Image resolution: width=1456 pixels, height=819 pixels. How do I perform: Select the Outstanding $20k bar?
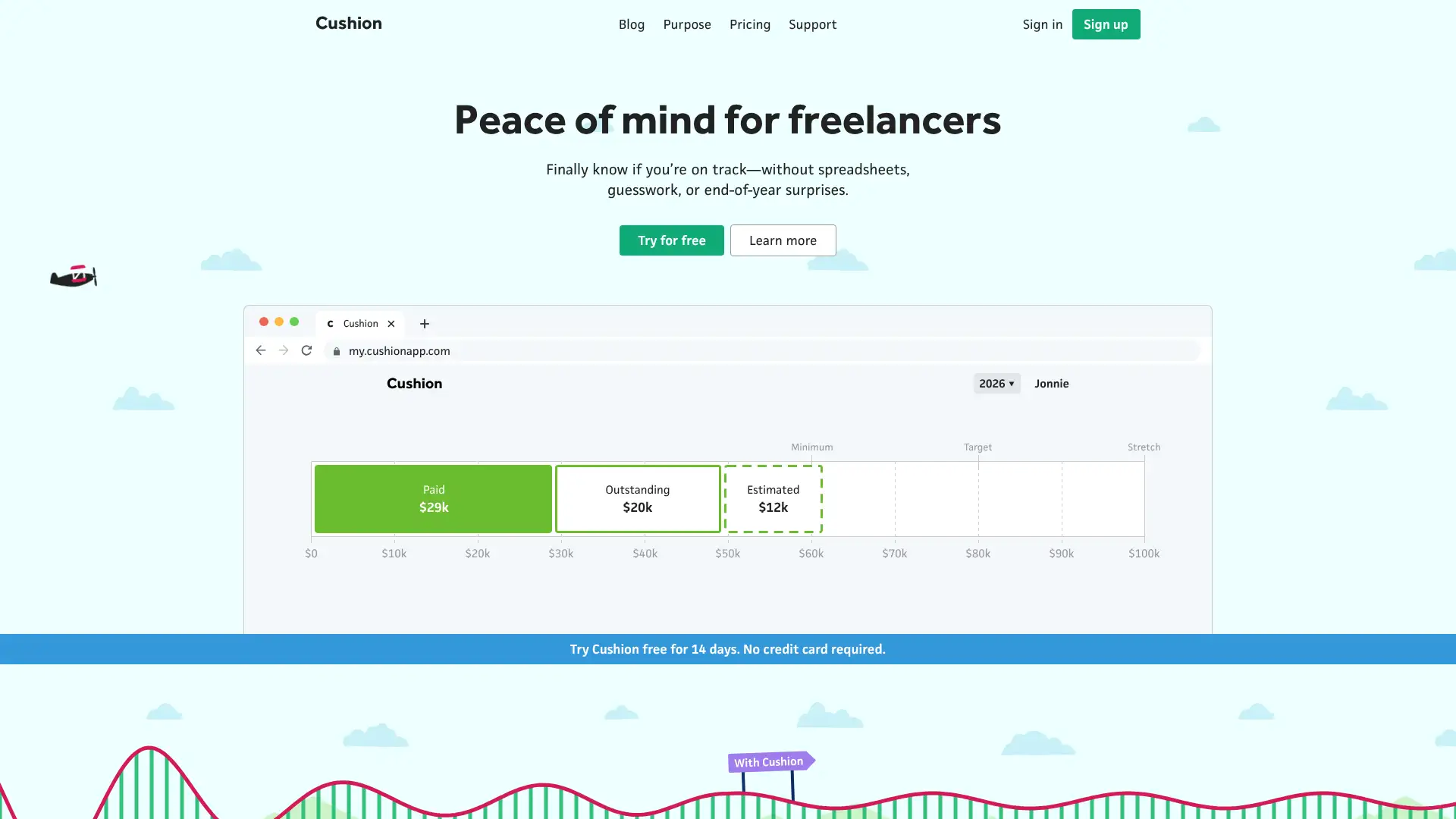(638, 499)
